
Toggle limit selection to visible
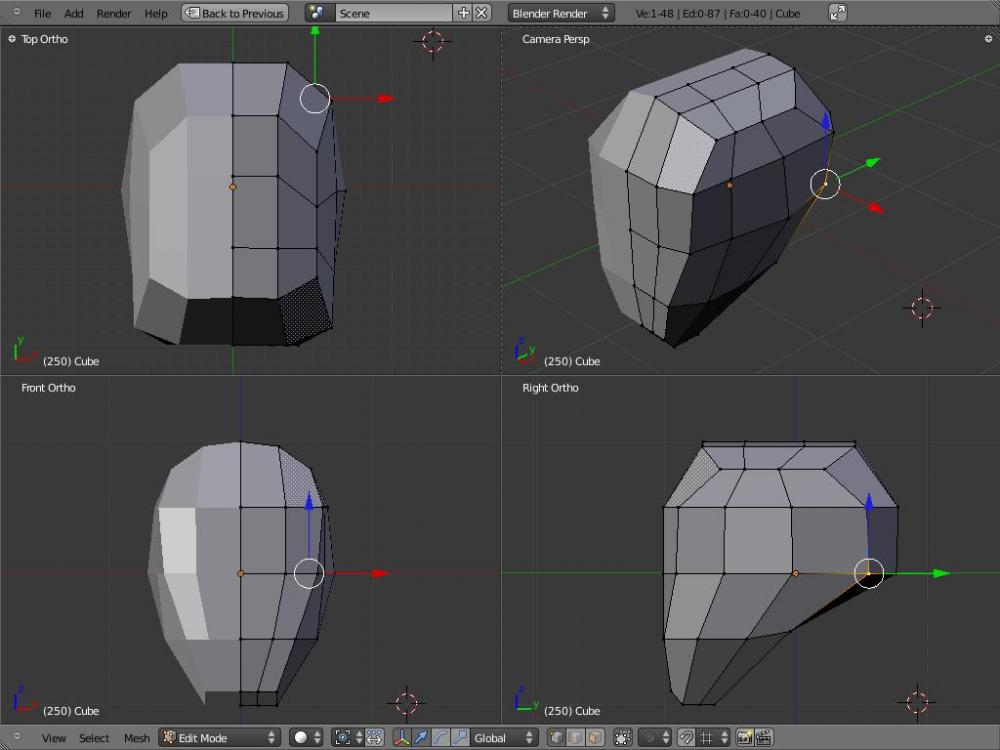tap(622, 738)
